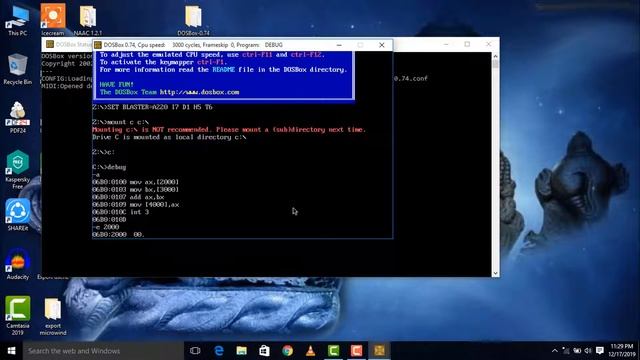Click the Search the web and Windows box
Image resolution: width=640 pixels, height=360 pixels.
click(103, 351)
